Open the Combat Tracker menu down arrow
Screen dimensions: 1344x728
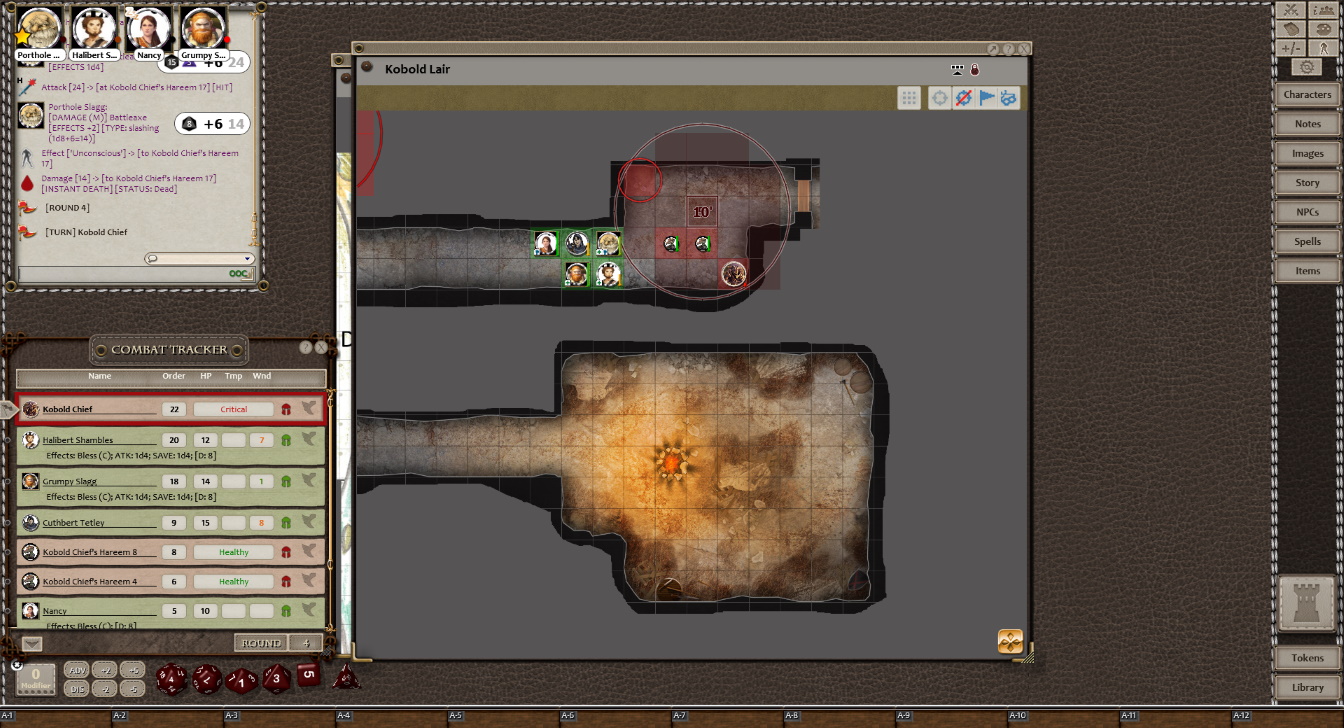tap(32, 644)
